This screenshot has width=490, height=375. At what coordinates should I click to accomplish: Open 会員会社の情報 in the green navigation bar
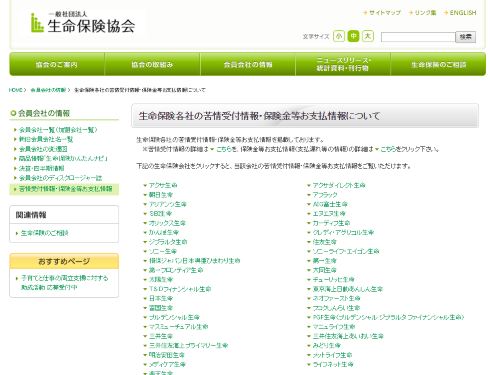248,64
